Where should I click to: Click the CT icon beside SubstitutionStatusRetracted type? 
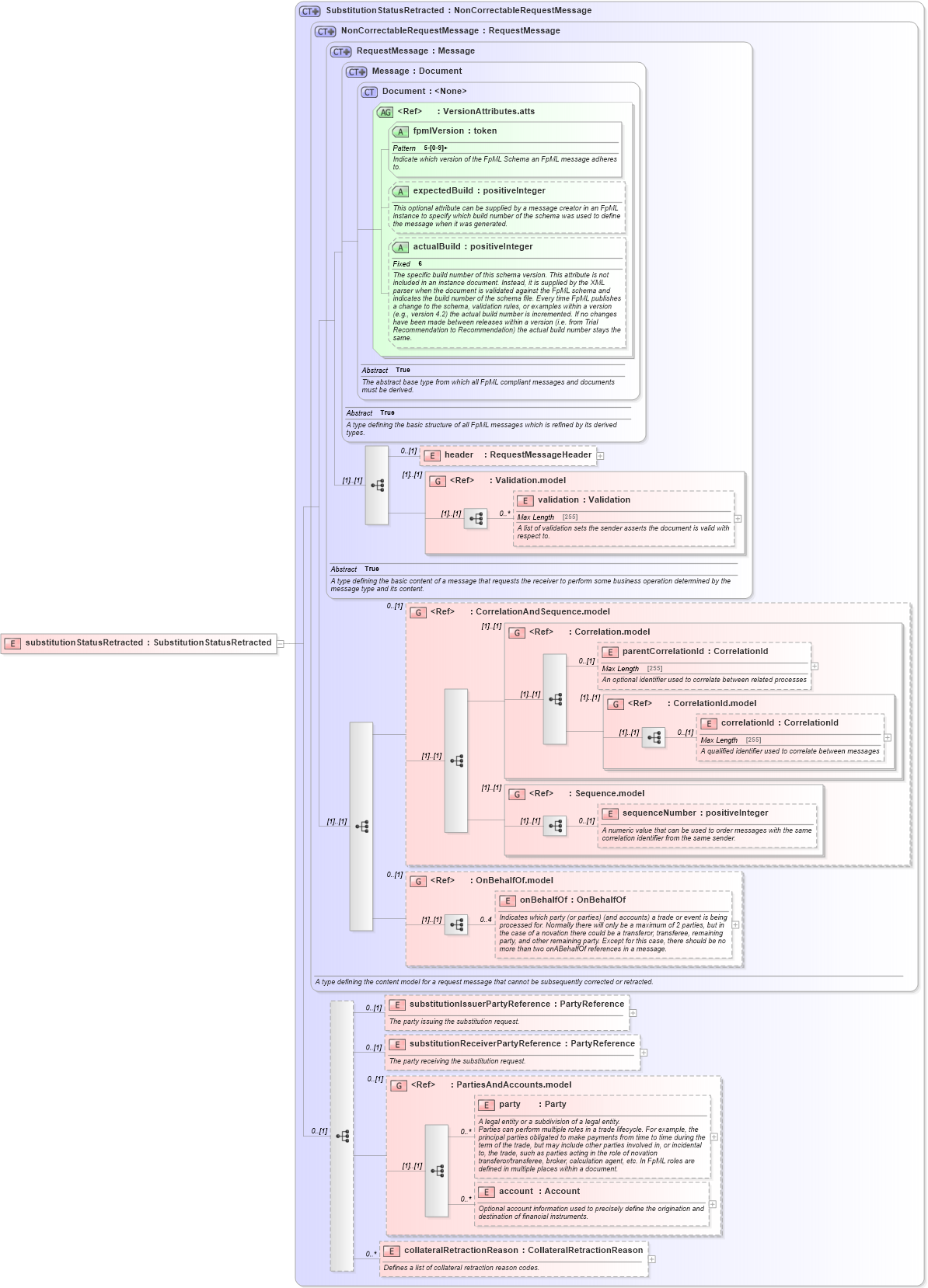[309, 12]
